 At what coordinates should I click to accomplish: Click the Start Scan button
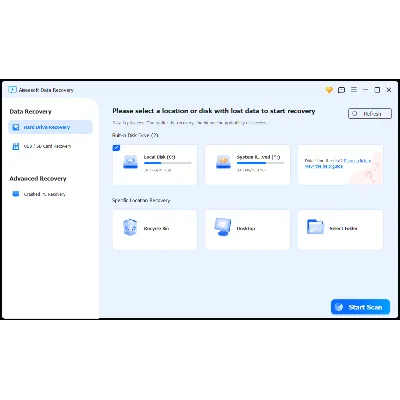[360, 307]
